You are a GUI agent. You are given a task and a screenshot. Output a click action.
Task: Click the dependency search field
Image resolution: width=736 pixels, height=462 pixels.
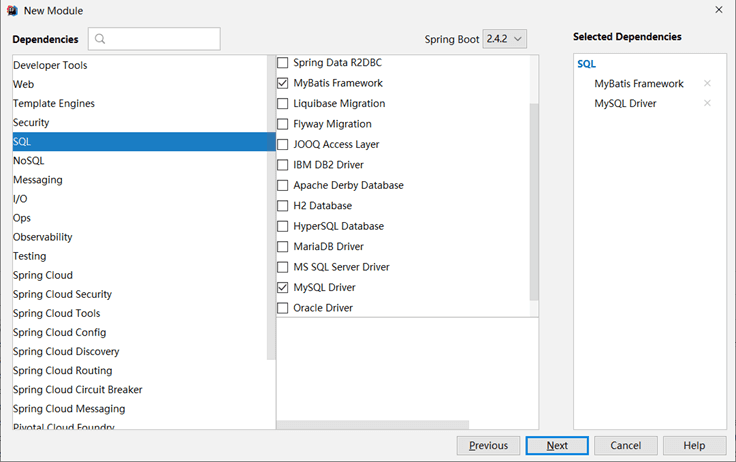[160, 40]
